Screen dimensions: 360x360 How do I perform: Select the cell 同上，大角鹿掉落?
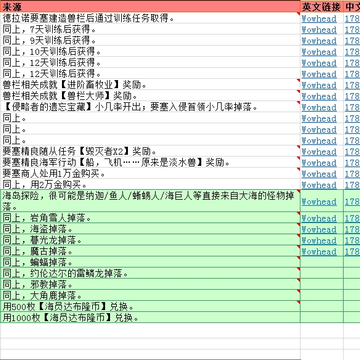tap(150, 295)
